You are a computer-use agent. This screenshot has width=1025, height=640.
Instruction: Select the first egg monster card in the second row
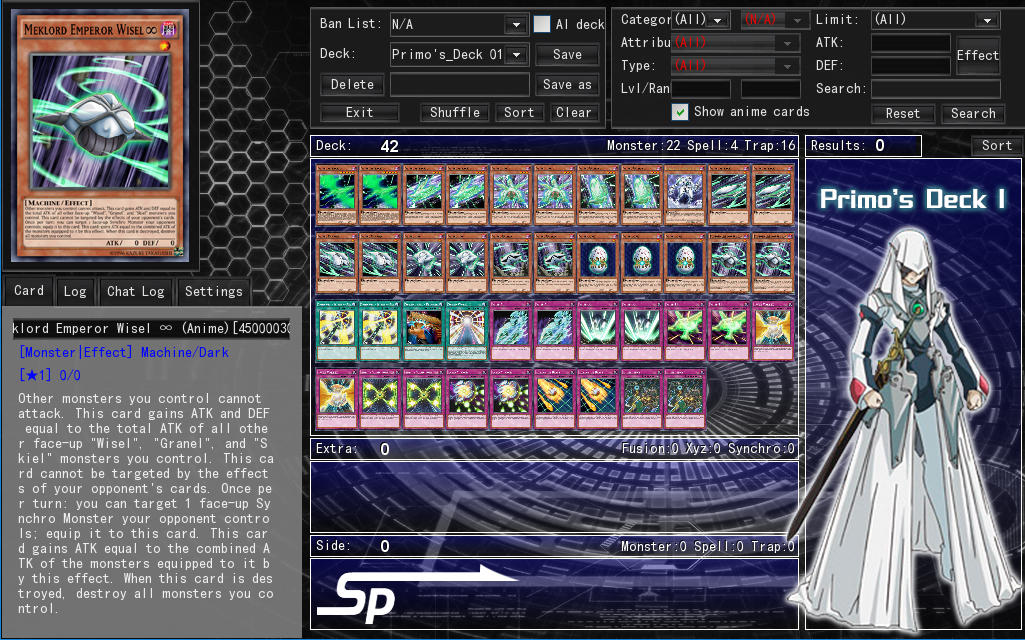tap(598, 262)
